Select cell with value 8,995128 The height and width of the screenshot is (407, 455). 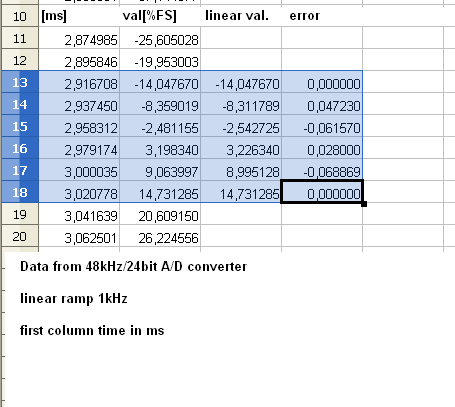pyautogui.click(x=241, y=170)
